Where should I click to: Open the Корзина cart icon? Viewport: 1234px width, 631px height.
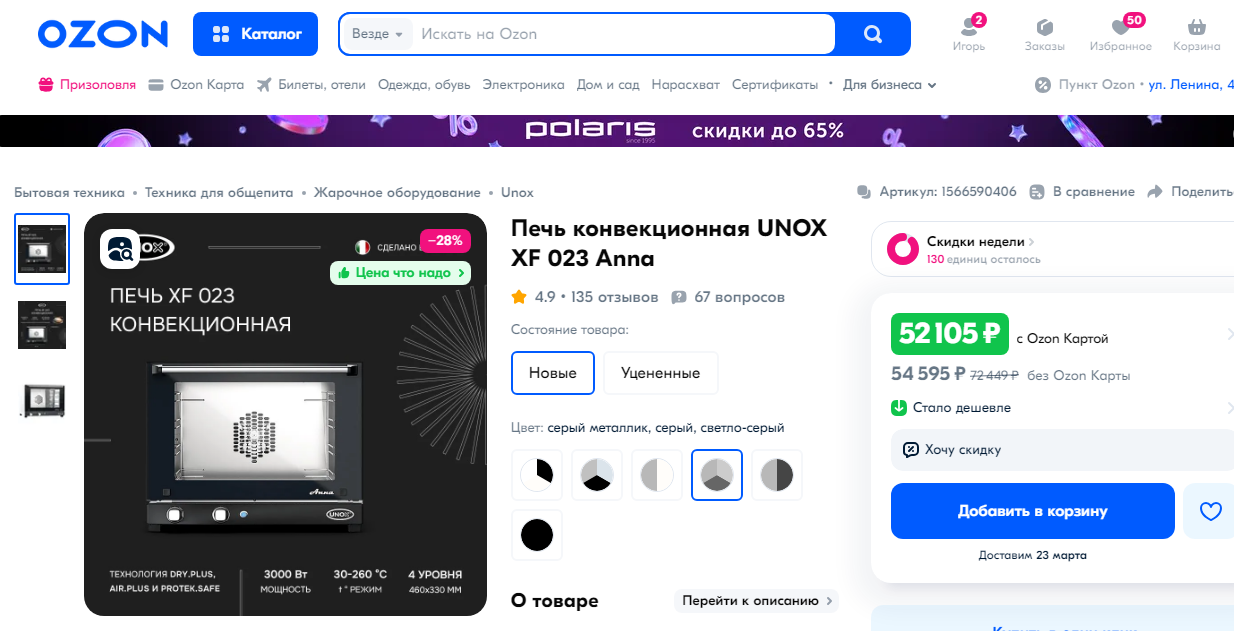[1196, 27]
